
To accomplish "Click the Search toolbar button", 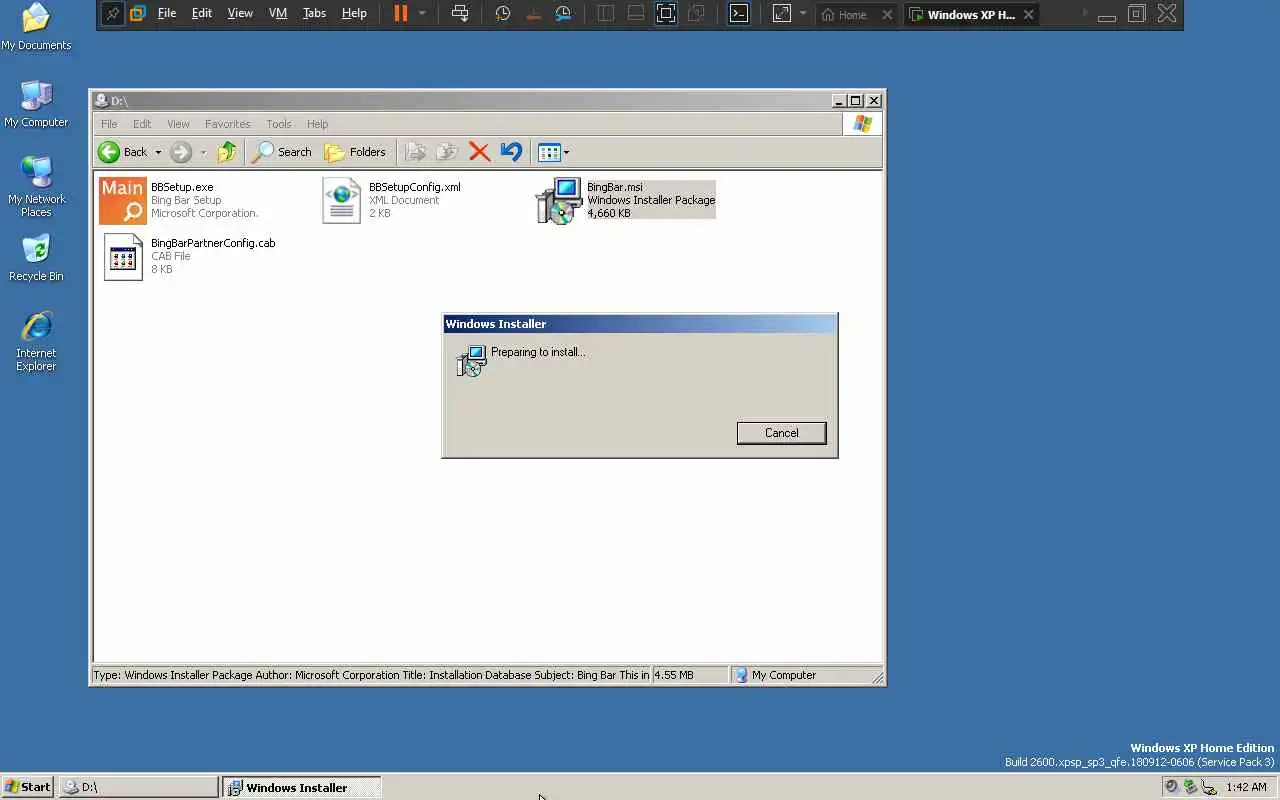I will 282,152.
